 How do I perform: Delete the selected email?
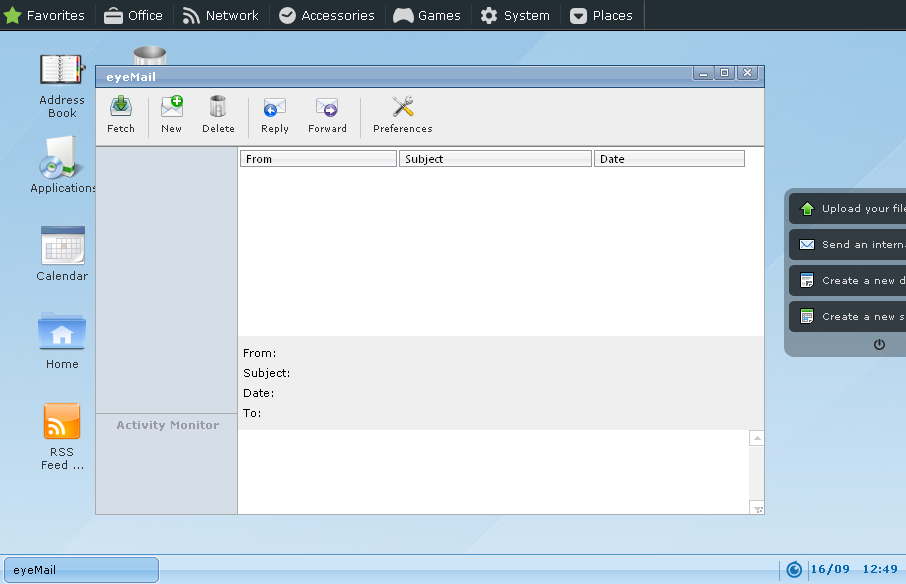pos(218,114)
